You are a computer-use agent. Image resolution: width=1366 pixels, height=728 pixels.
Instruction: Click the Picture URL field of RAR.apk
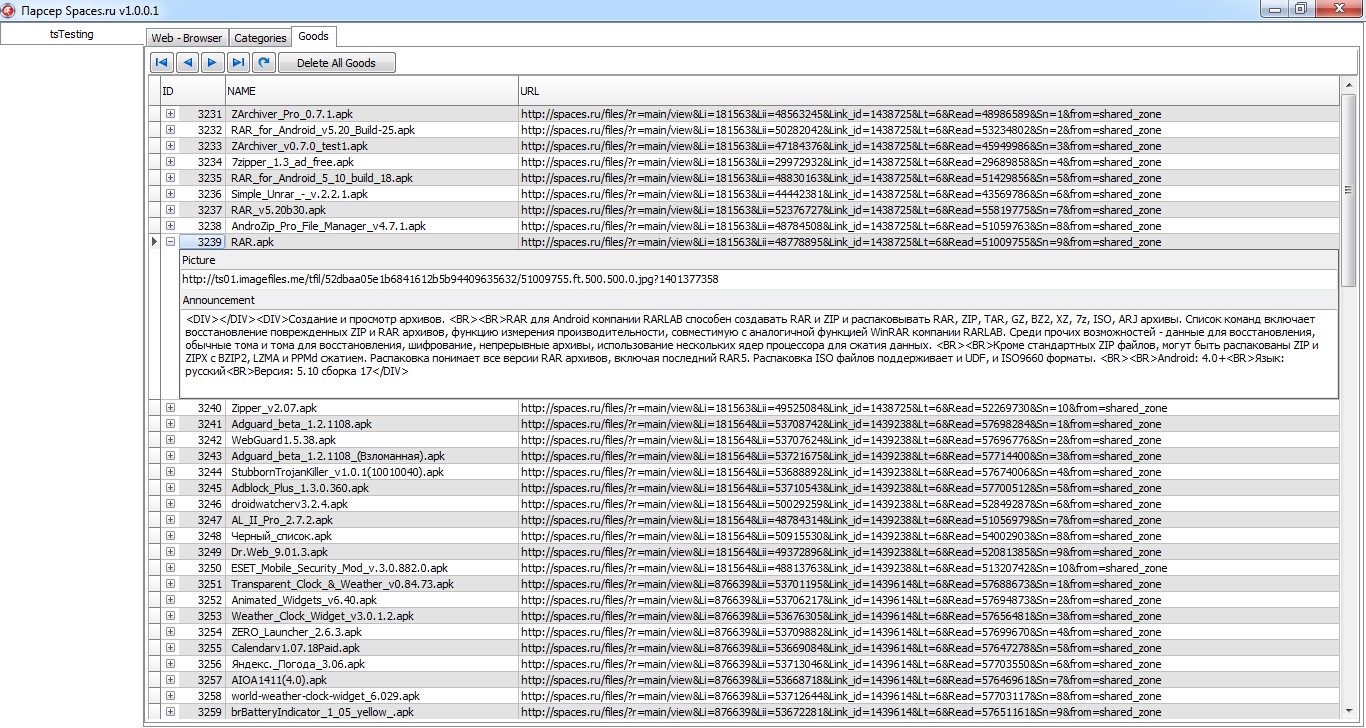pos(758,279)
